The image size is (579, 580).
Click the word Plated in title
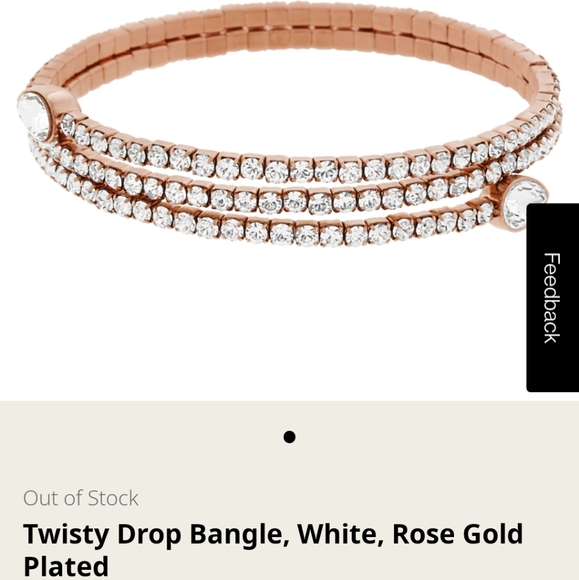click(66, 566)
